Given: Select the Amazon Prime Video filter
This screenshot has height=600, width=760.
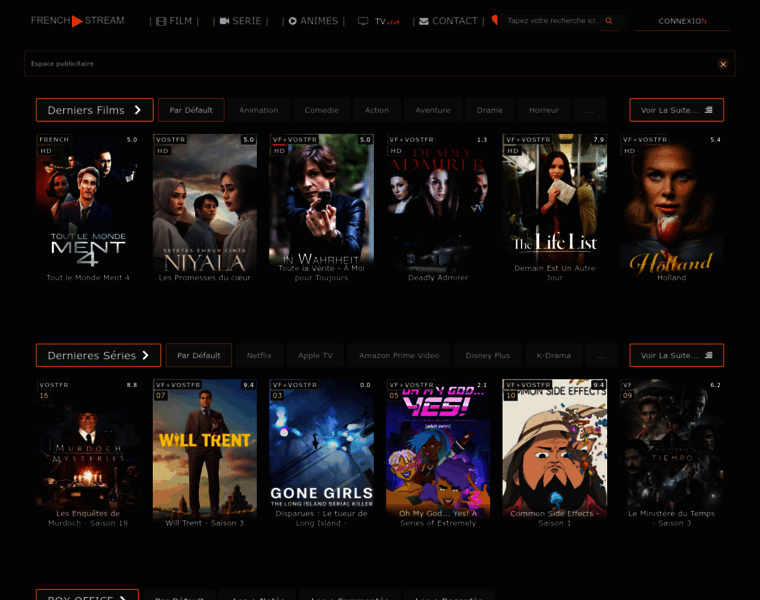Looking at the screenshot, I should [399, 355].
